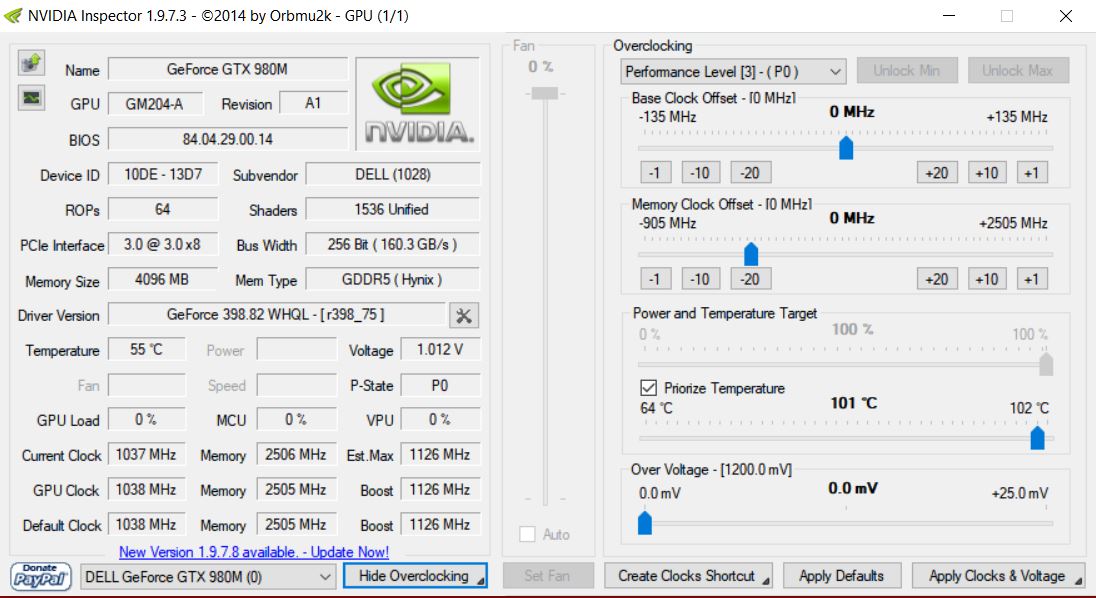Click Hide Overclocking button

[x=414, y=576]
